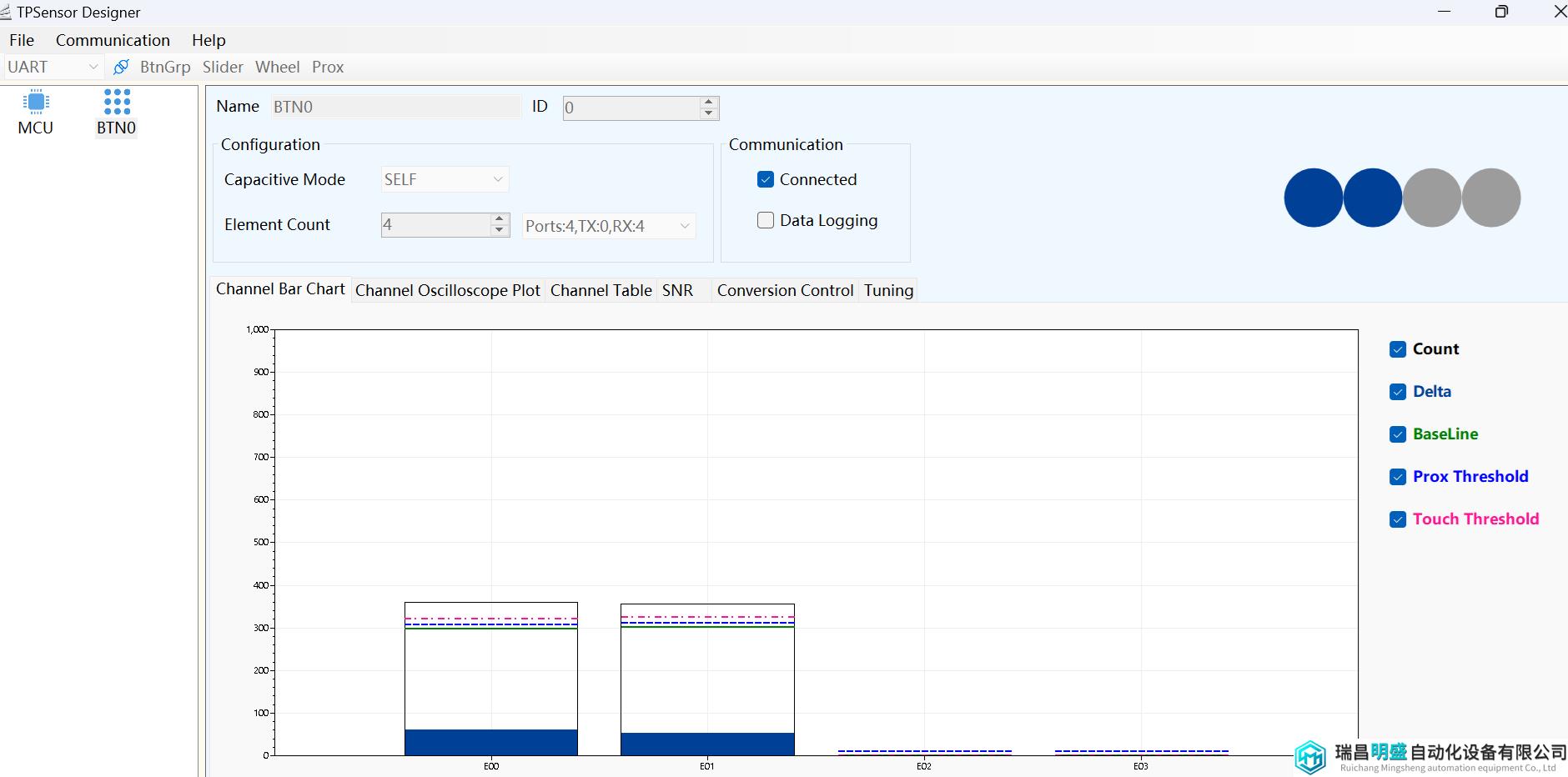Add a Prox sensor
Viewport: 1568px width, 777px height.
(328, 67)
